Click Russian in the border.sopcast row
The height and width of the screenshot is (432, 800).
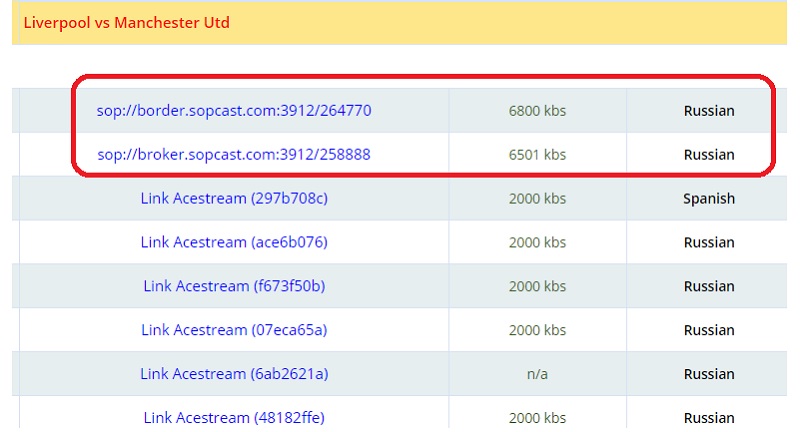click(x=709, y=111)
